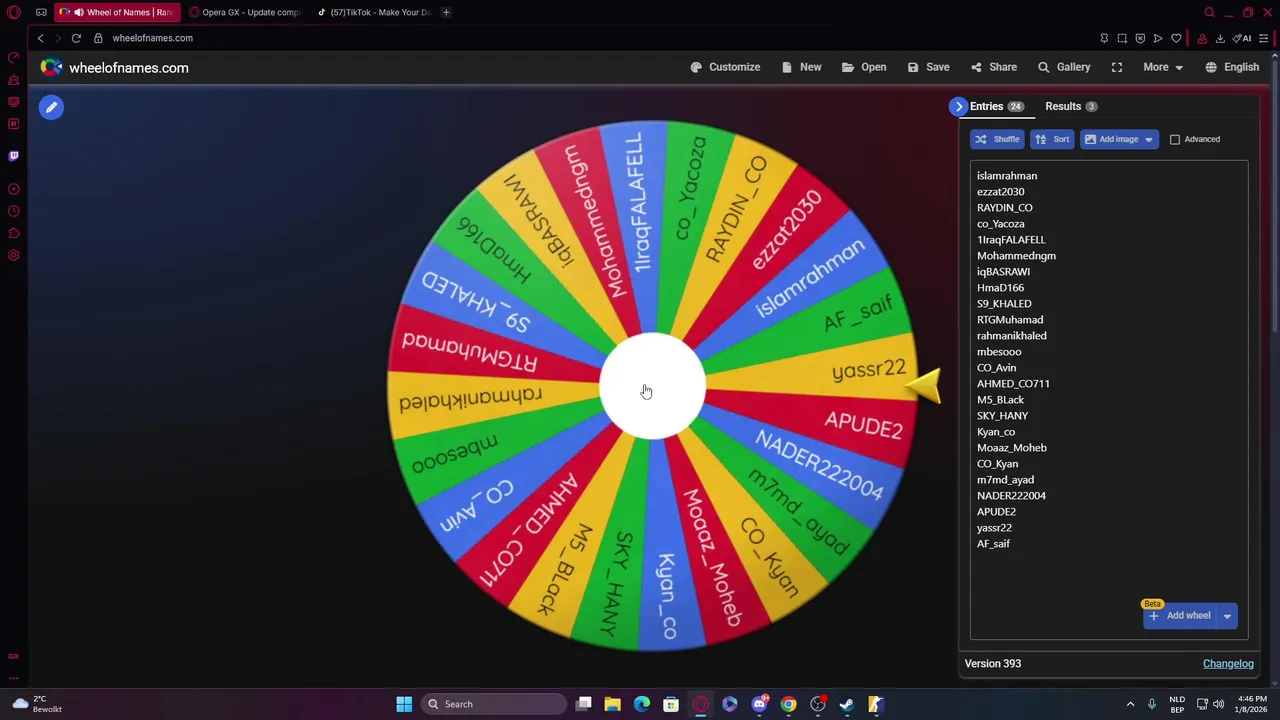Share this wheel
This screenshot has height=720, width=1280.
point(993,67)
